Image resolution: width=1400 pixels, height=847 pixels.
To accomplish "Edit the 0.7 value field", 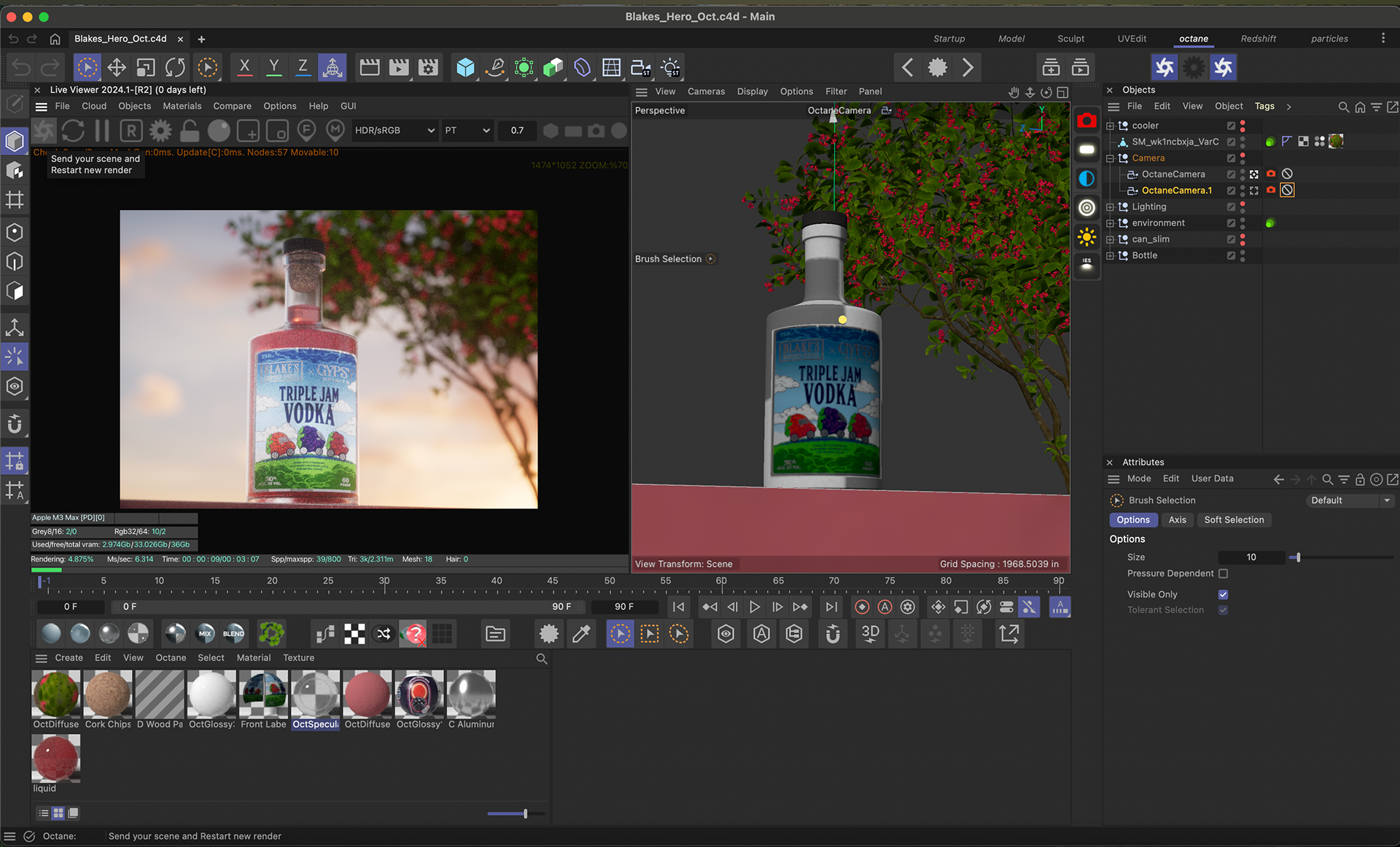I will pos(517,131).
